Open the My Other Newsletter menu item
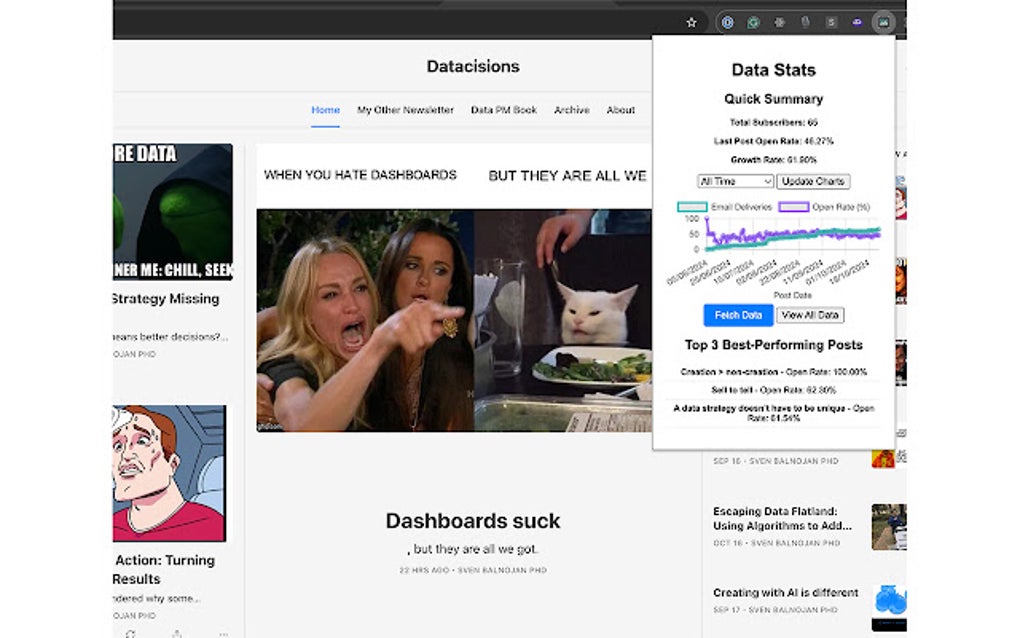 [x=404, y=110]
